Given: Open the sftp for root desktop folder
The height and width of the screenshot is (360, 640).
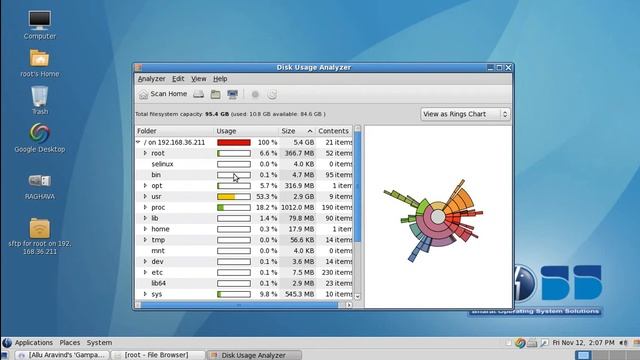Looking at the screenshot, I should tap(40, 237).
